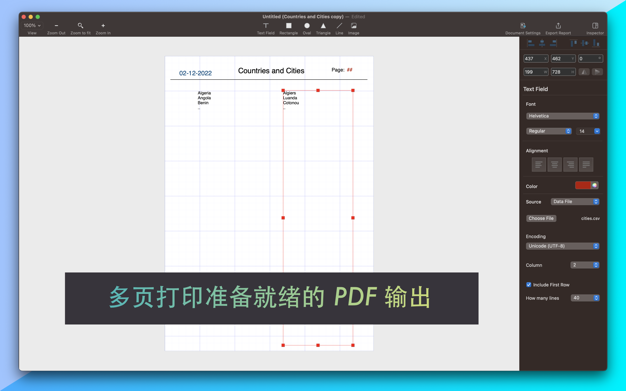This screenshot has height=391, width=626.
Task: Click the rotation field showing 0
Action: pos(590,59)
